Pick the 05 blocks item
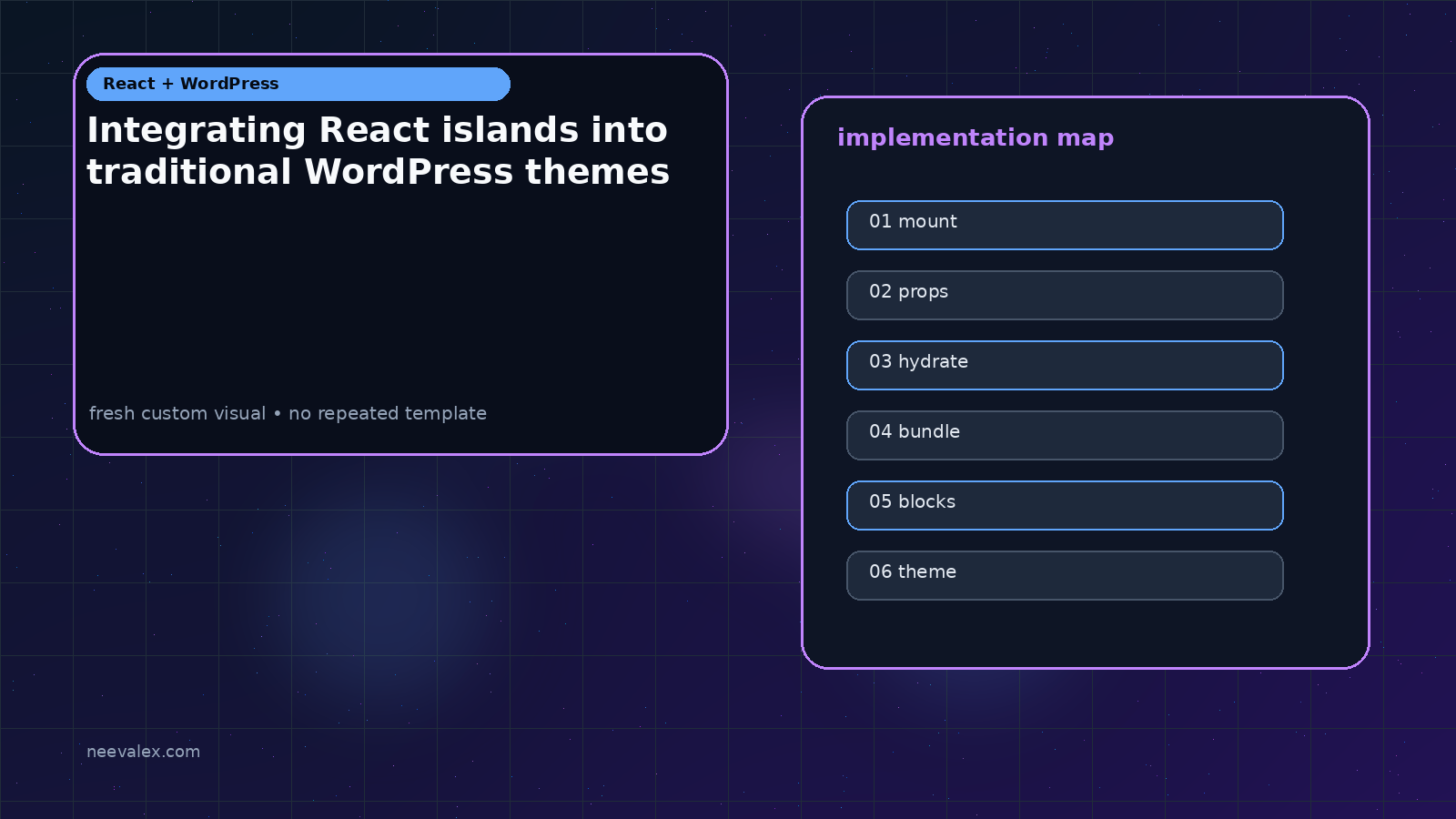The image size is (1456, 819). click(1065, 505)
